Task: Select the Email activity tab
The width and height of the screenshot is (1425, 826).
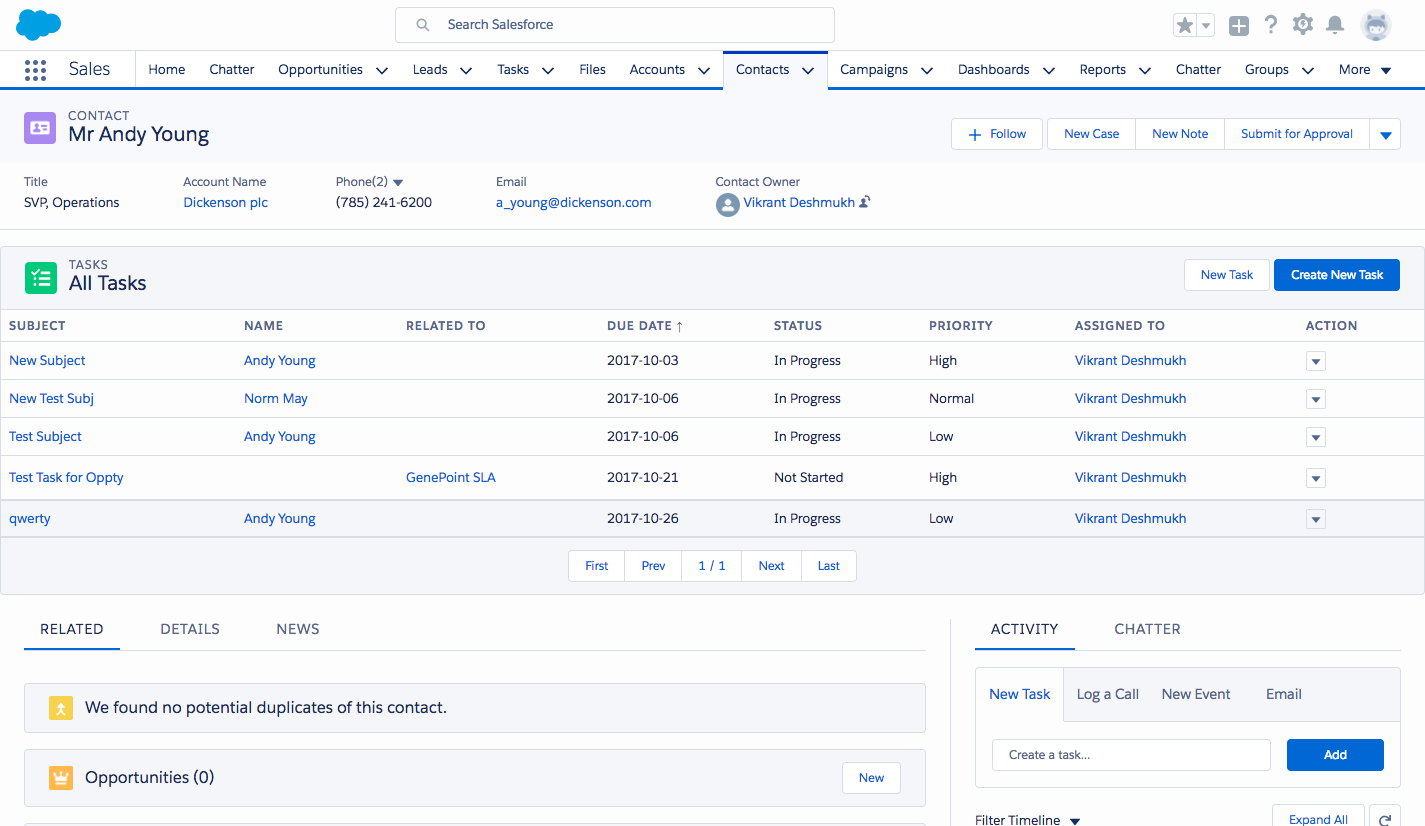Action: coord(1284,694)
